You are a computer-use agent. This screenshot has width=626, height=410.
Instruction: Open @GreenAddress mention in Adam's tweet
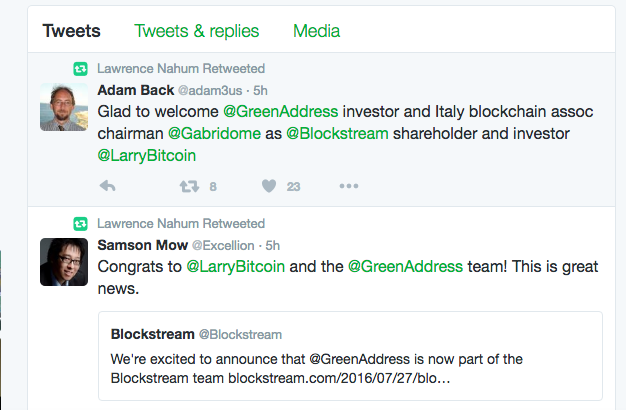281,111
